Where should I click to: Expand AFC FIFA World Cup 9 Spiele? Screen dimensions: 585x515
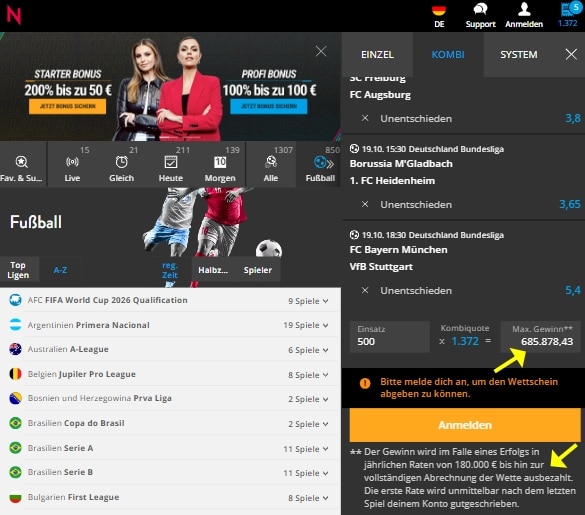point(308,301)
